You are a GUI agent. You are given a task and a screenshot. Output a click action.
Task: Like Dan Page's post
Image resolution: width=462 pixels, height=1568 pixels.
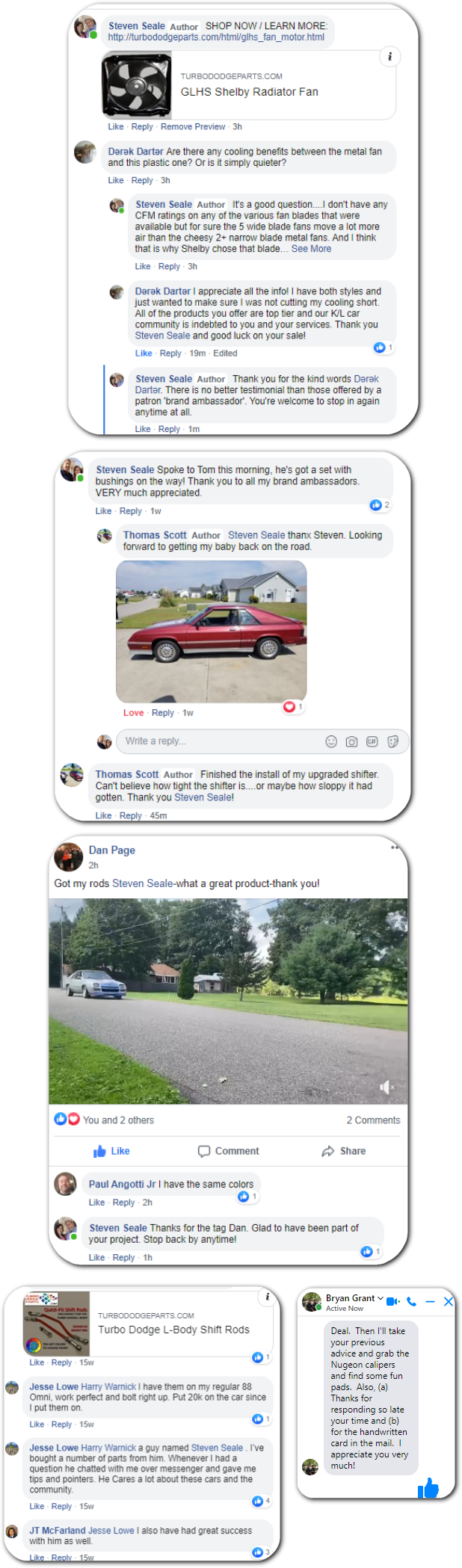click(x=111, y=1151)
